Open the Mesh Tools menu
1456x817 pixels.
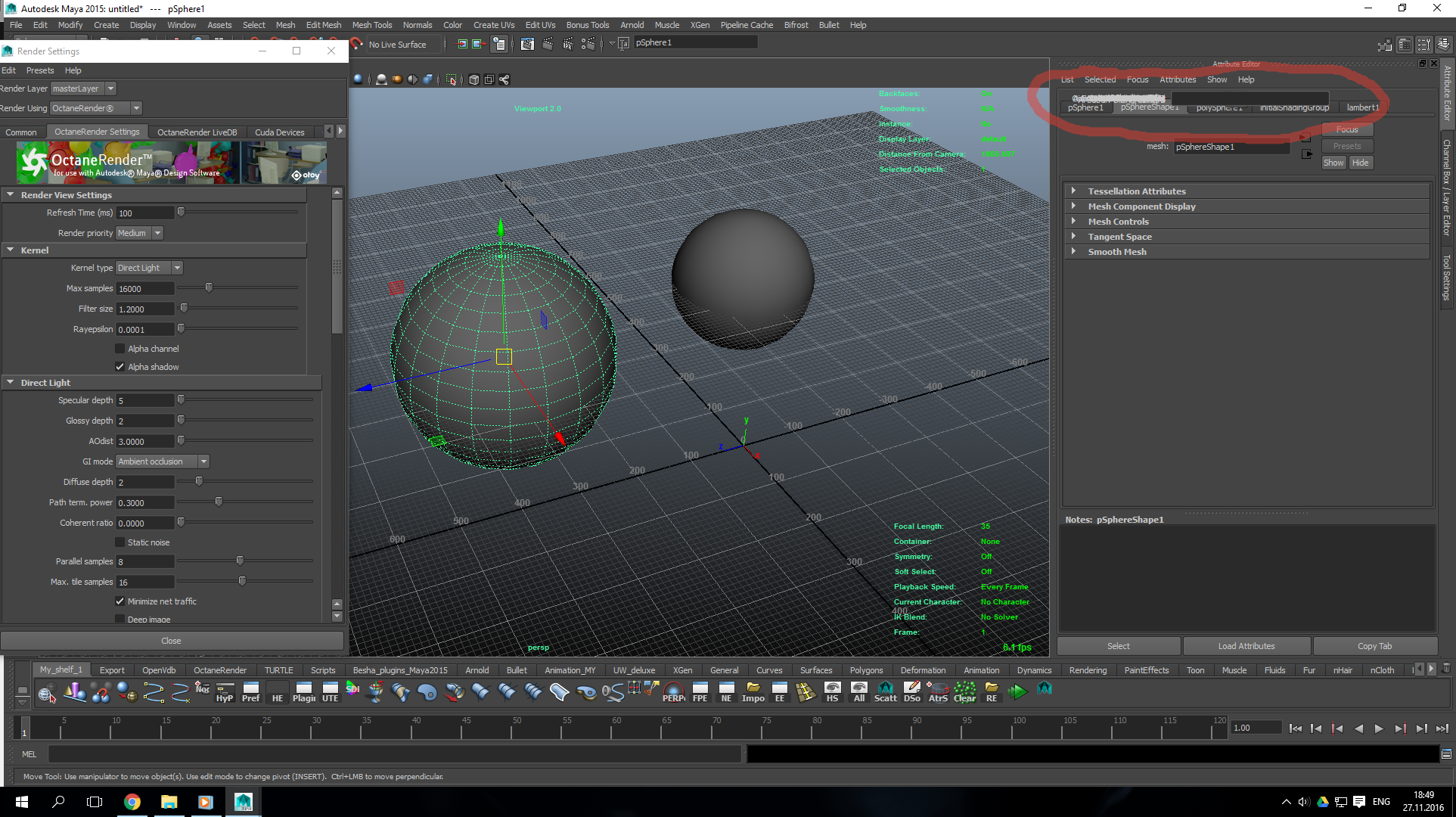click(371, 25)
